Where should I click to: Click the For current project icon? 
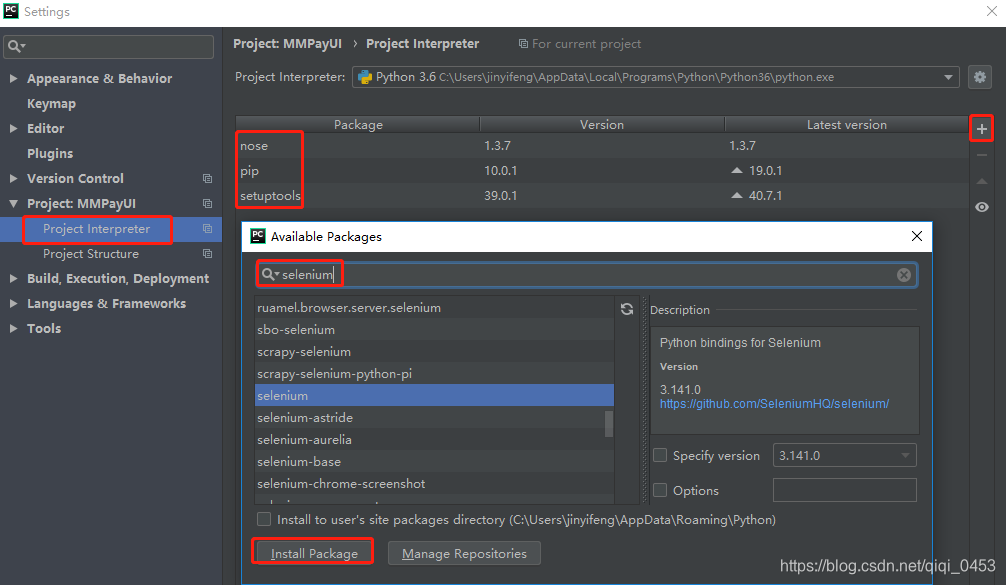(x=524, y=44)
